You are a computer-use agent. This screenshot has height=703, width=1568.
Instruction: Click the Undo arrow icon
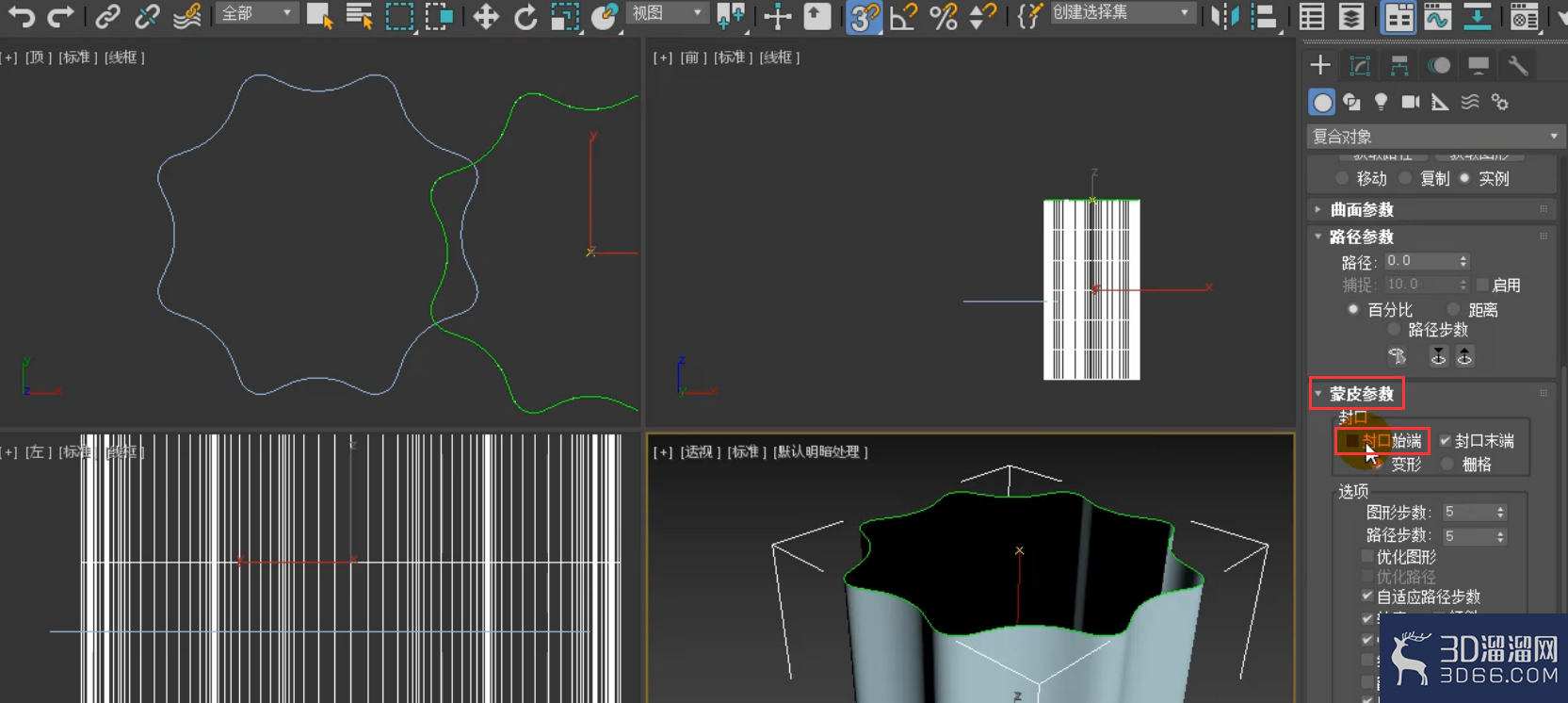(x=22, y=16)
